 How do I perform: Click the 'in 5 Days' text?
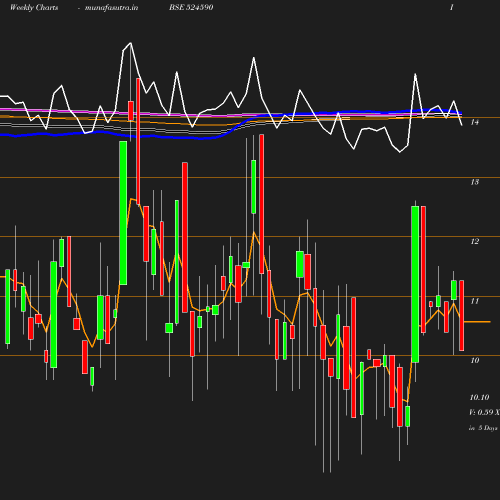(483, 428)
